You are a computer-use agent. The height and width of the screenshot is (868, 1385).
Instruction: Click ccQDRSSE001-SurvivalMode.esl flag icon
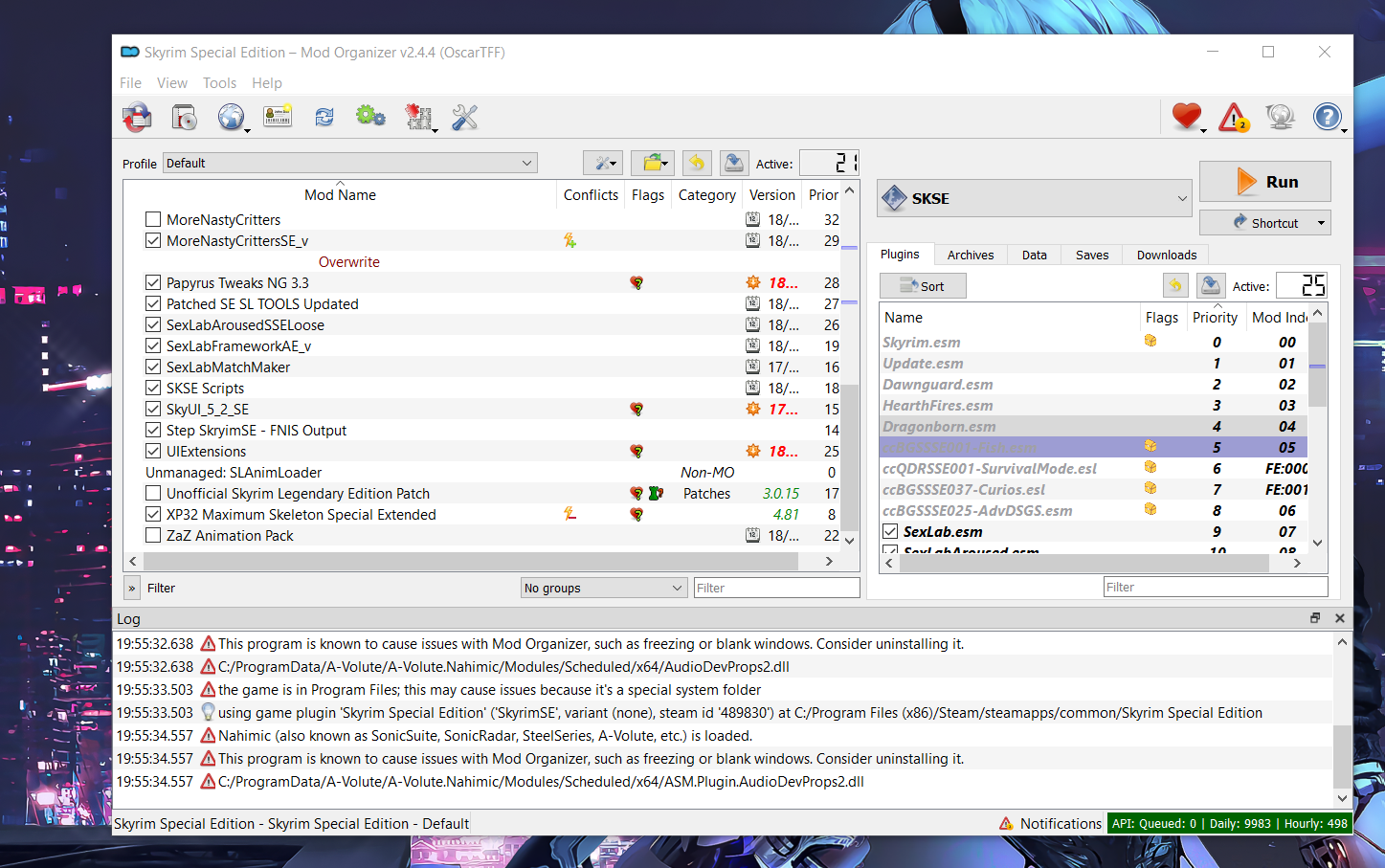[x=1150, y=467]
